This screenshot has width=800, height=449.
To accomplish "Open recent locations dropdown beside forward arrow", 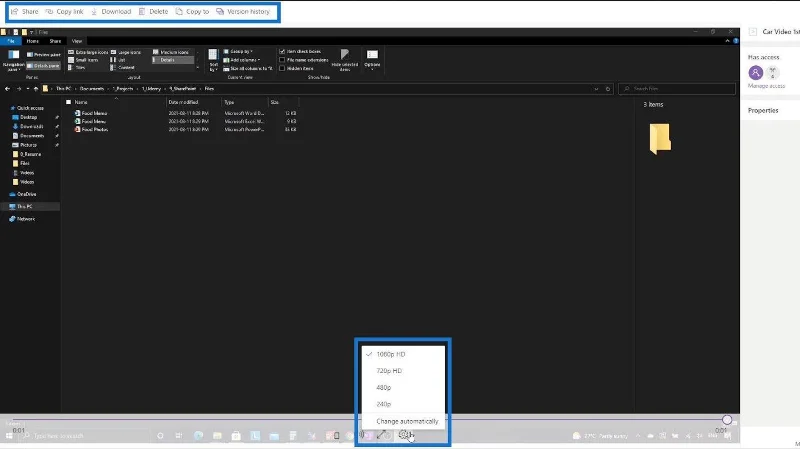I will [28, 89].
